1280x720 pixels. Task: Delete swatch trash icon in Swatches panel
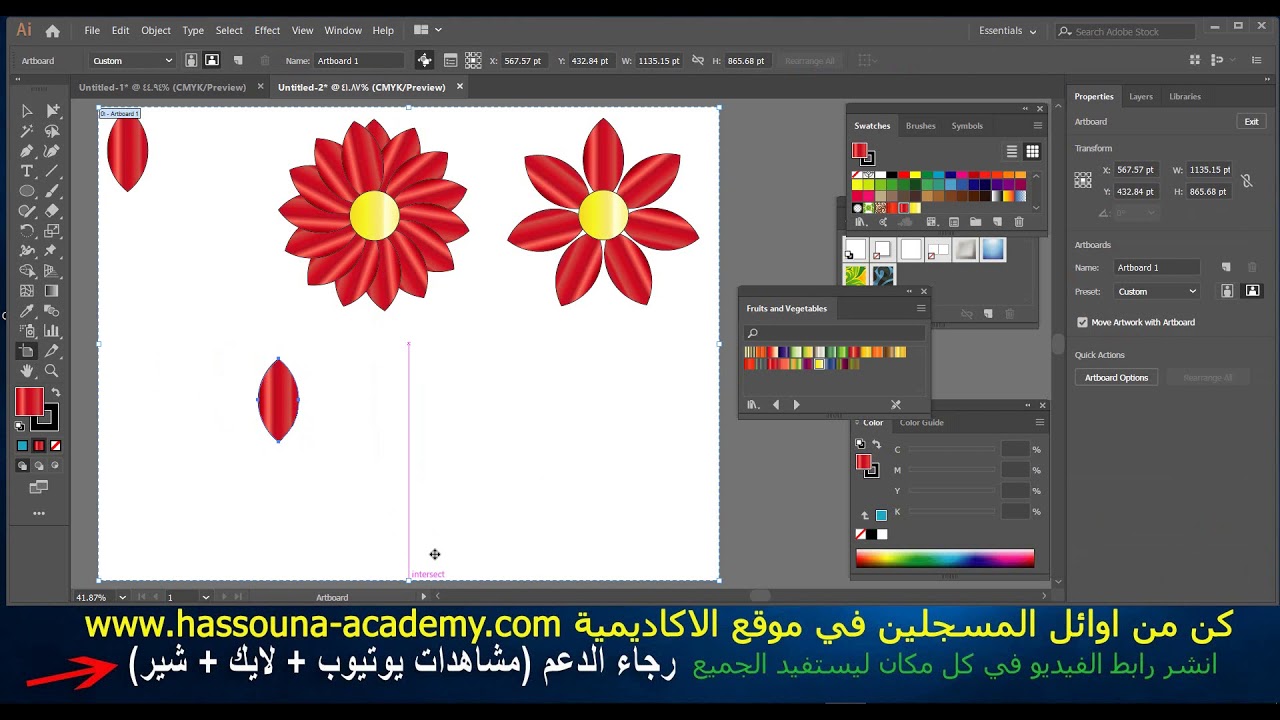tap(1019, 222)
